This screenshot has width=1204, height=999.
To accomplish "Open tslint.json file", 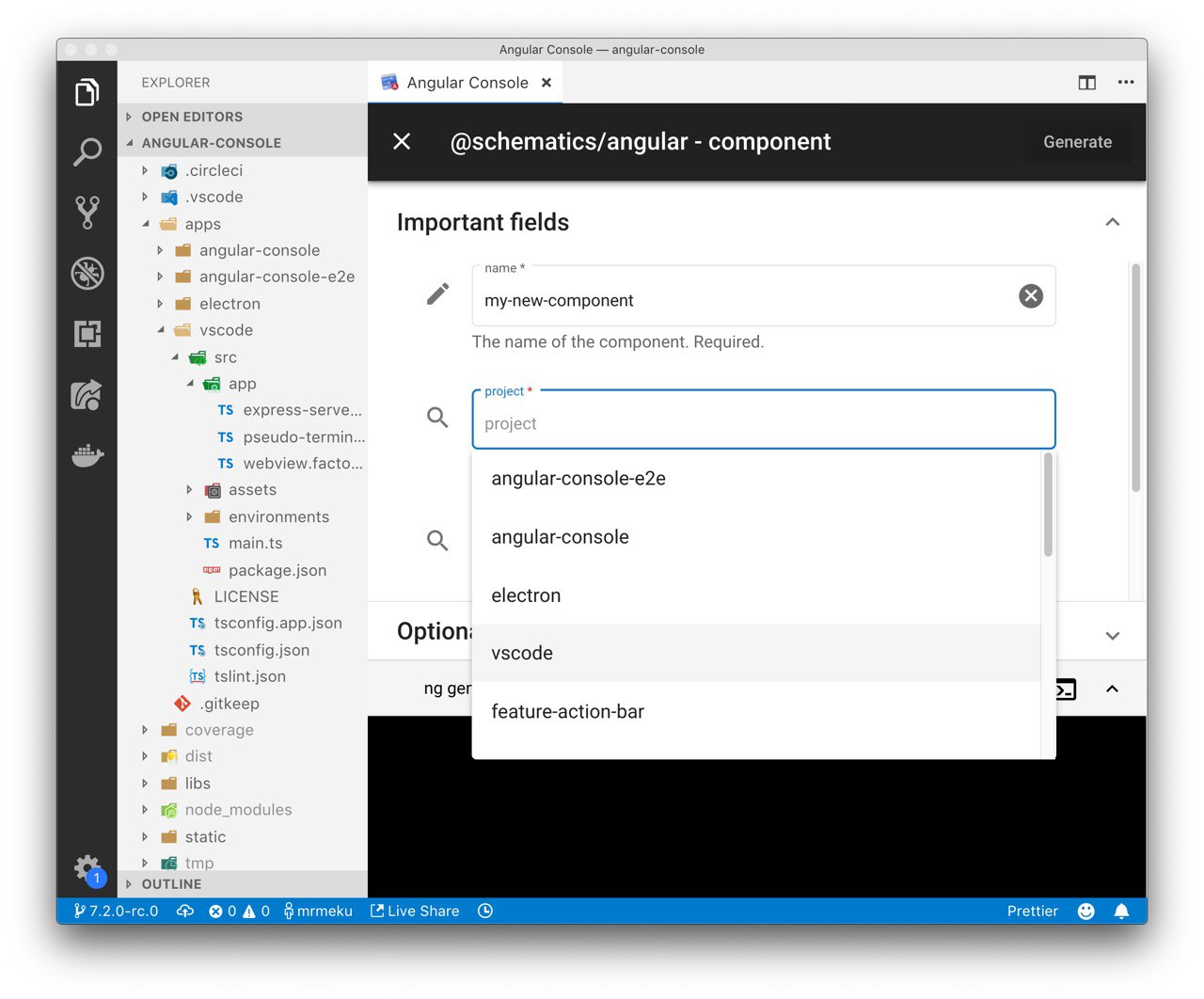I will pos(243,676).
